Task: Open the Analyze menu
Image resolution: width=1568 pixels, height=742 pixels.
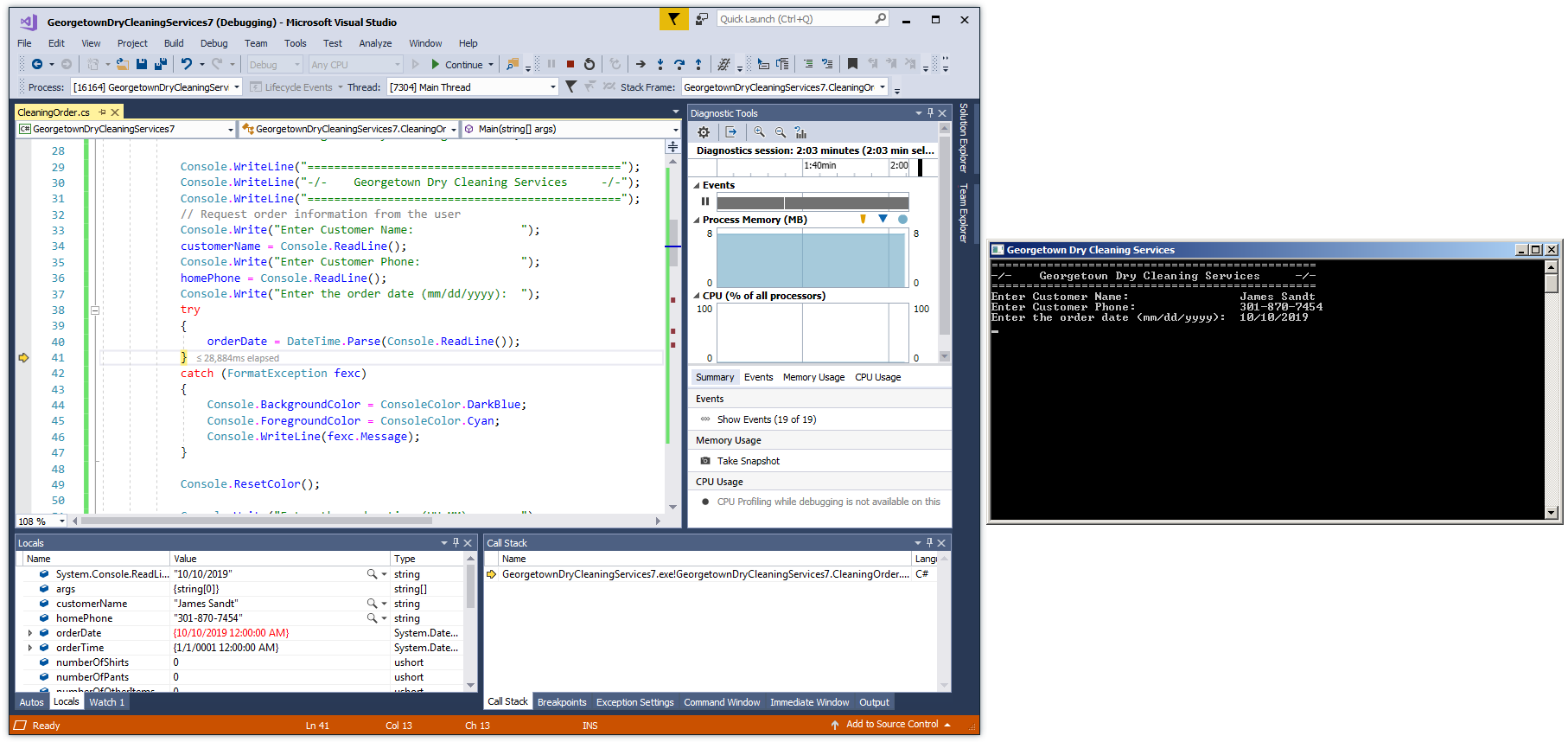Action: [375, 43]
